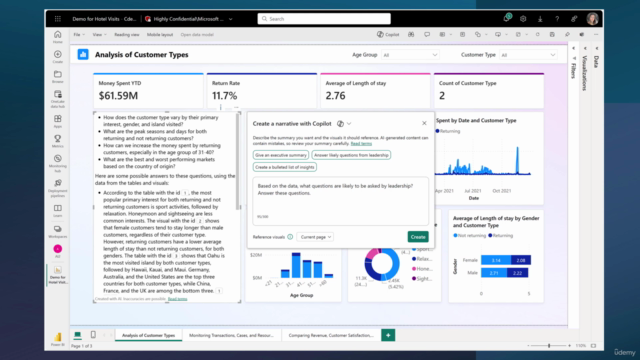
Task: Click Give an executive summary suggestion
Action: pos(281,155)
